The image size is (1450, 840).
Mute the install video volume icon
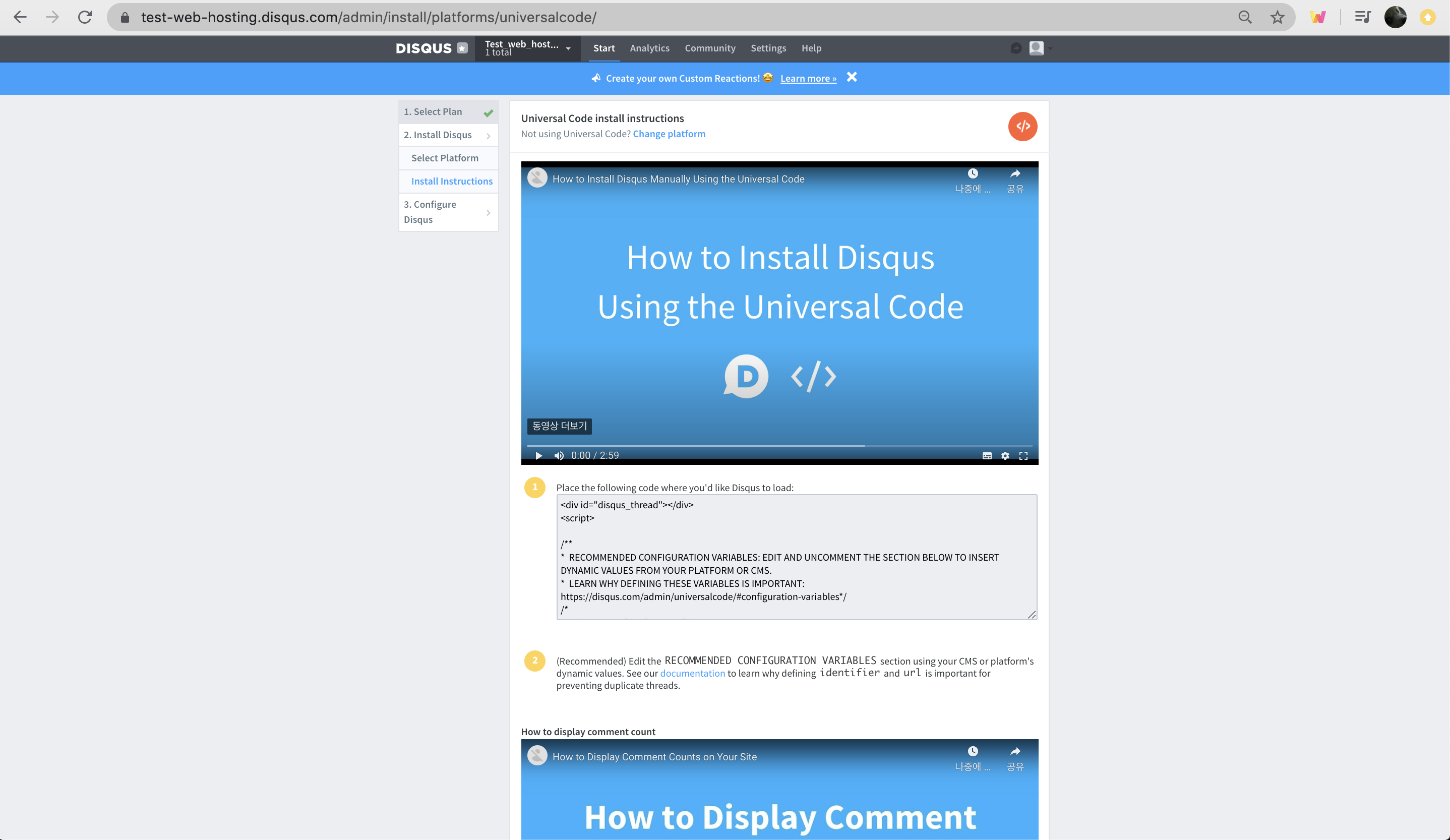click(x=559, y=455)
